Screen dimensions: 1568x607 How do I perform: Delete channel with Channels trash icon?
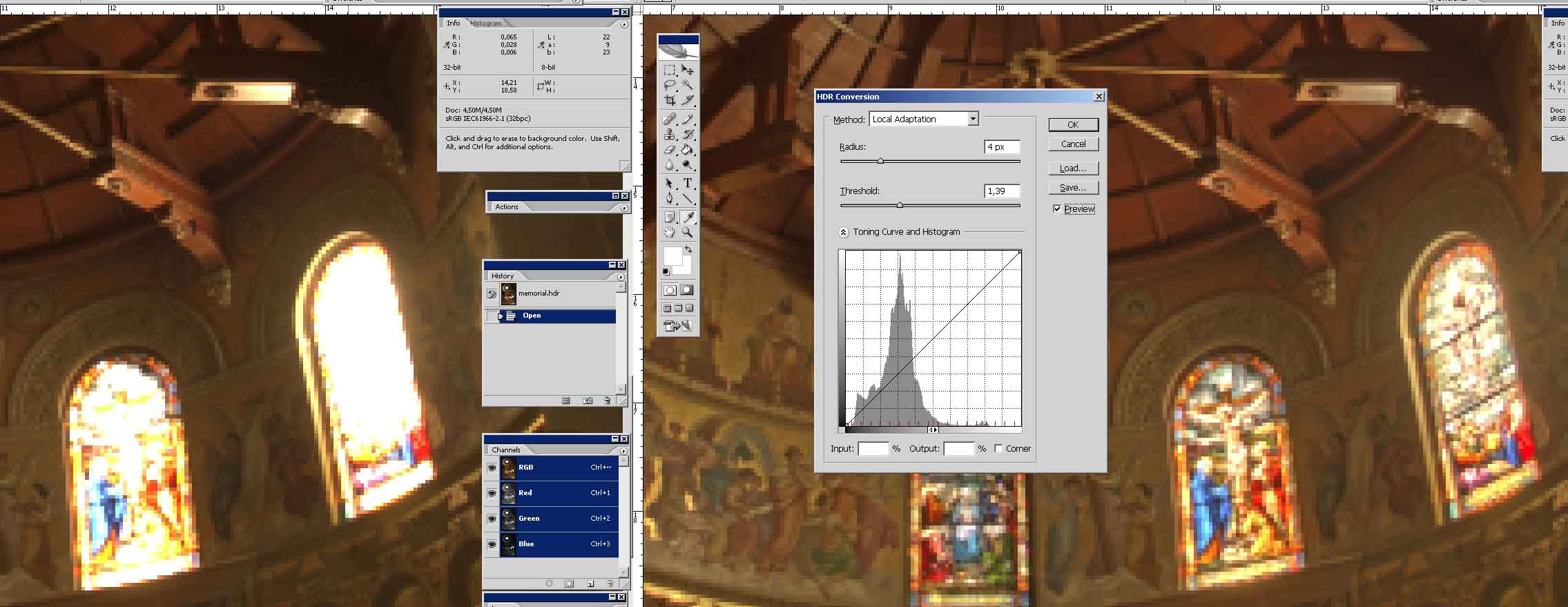[610, 584]
